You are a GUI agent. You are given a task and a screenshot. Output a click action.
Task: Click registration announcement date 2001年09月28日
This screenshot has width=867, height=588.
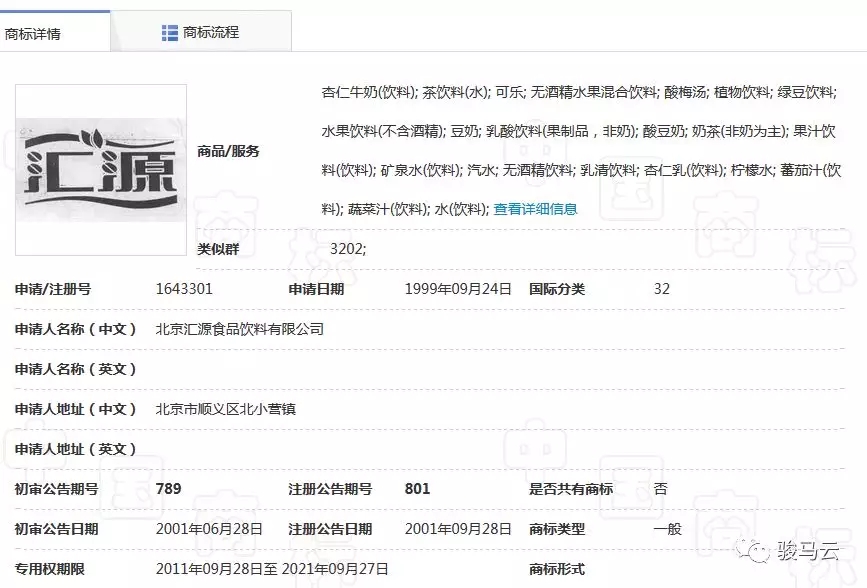click(458, 529)
